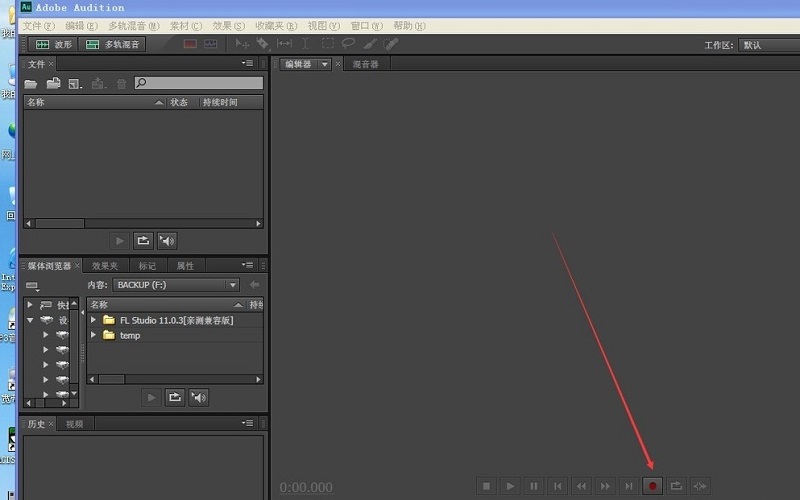Open the 文件(F) menu
800x500 pixels.
pos(39,26)
